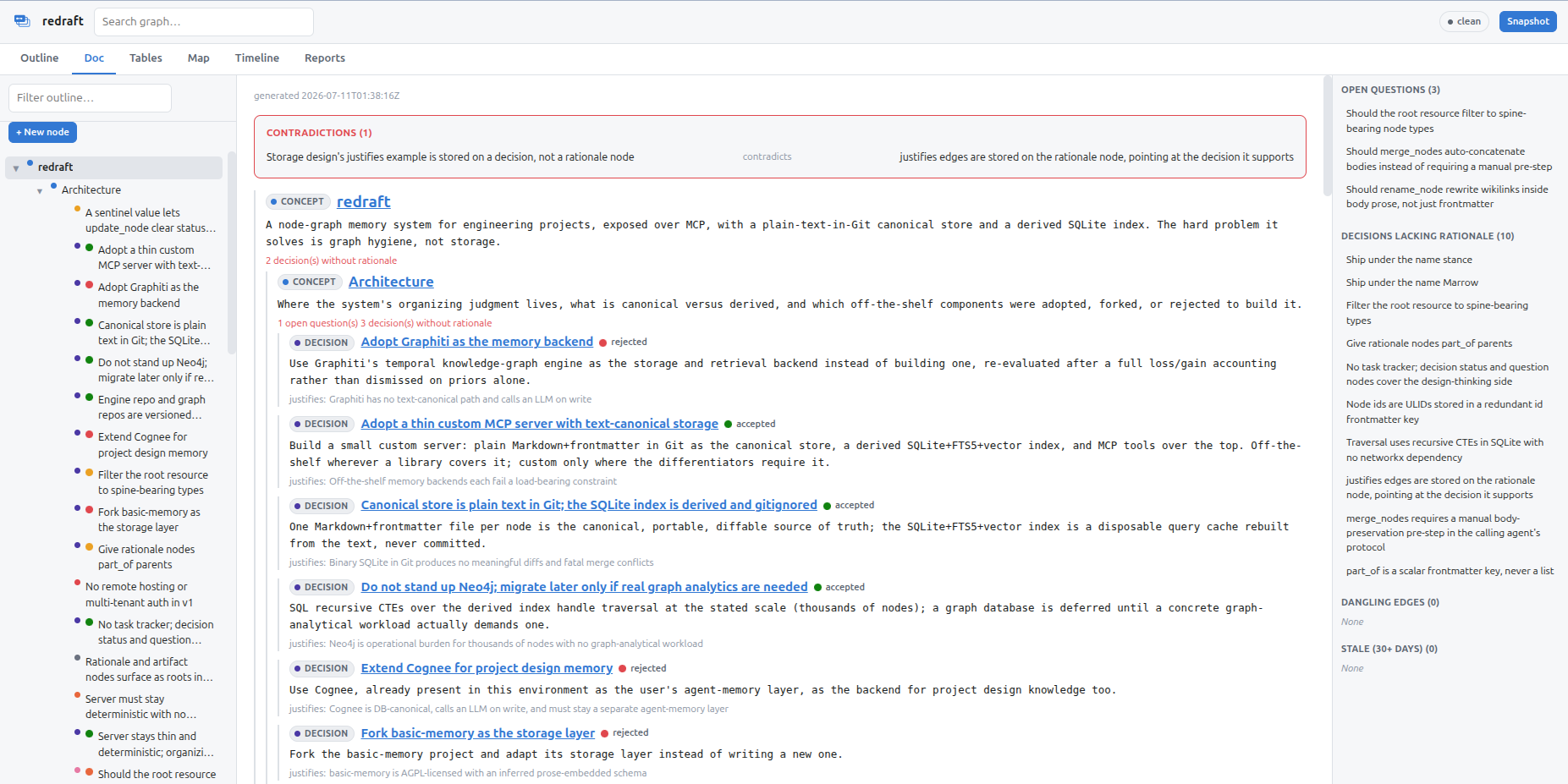Screen dimensions: 1568x784
Task: Select 'Rationale and artifact nodes surface' outline item
Action: [x=149, y=670]
